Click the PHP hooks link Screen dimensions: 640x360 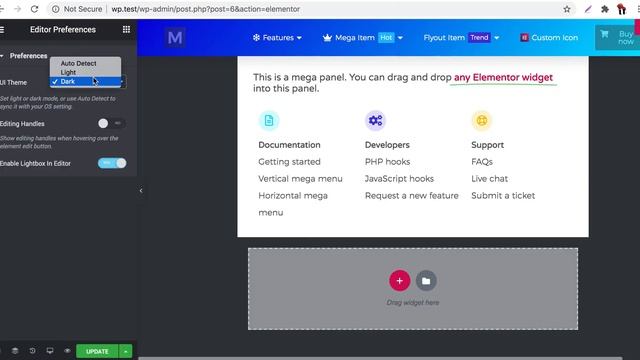387,162
